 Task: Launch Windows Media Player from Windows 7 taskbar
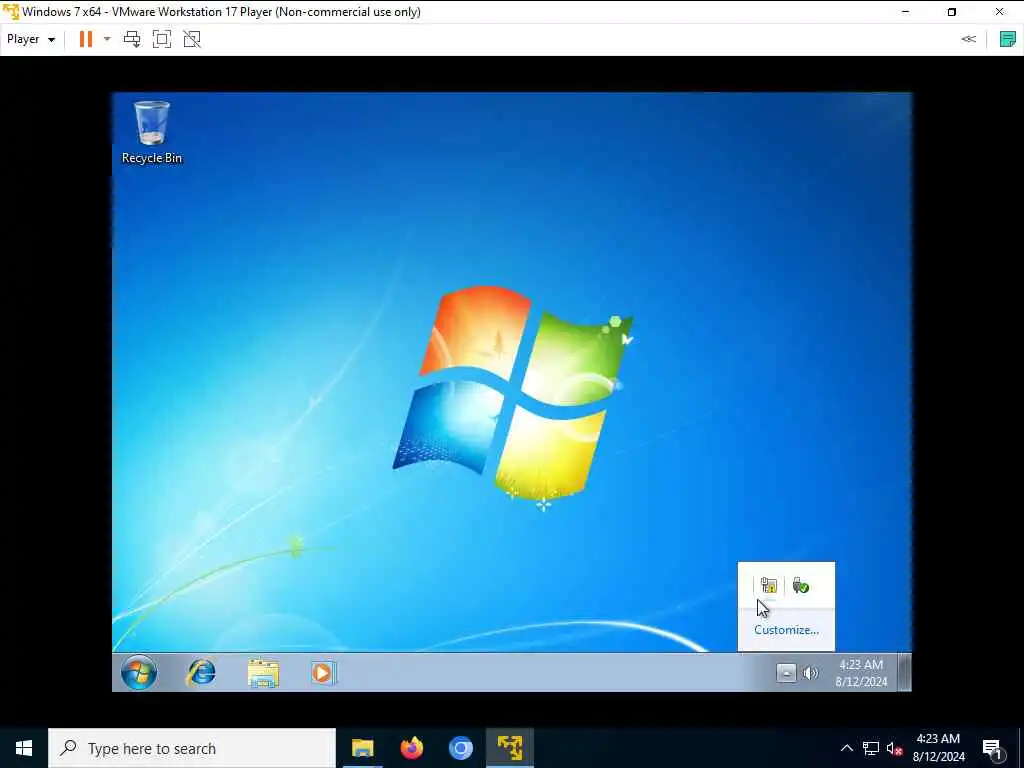[323, 673]
